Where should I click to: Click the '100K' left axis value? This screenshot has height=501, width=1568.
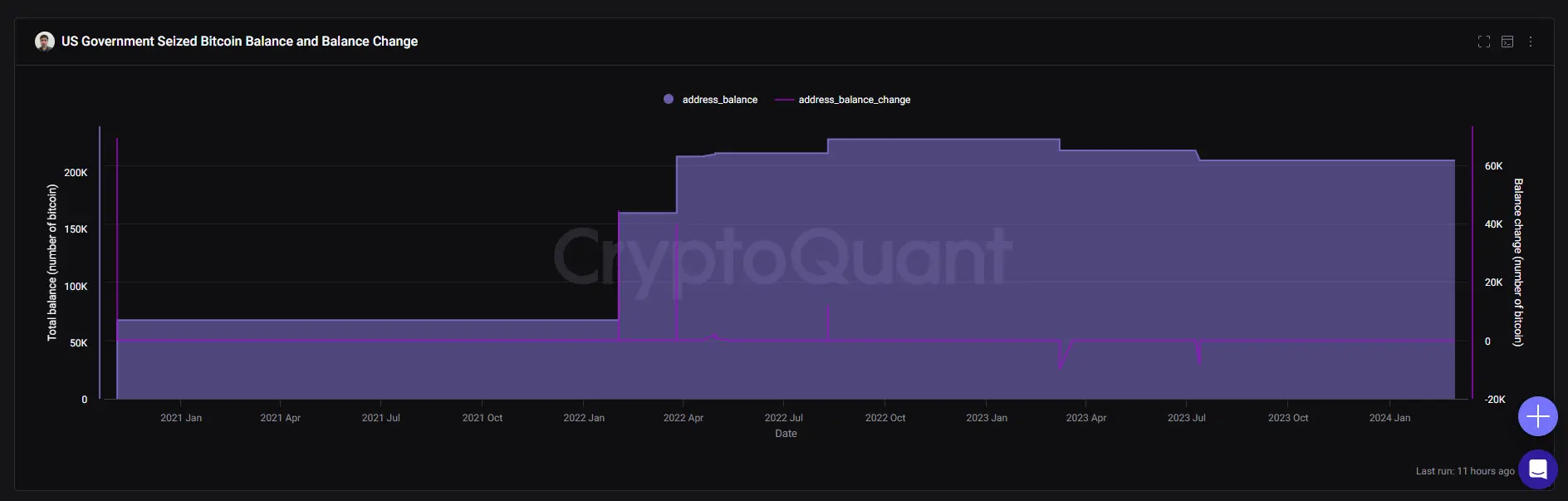76,287
